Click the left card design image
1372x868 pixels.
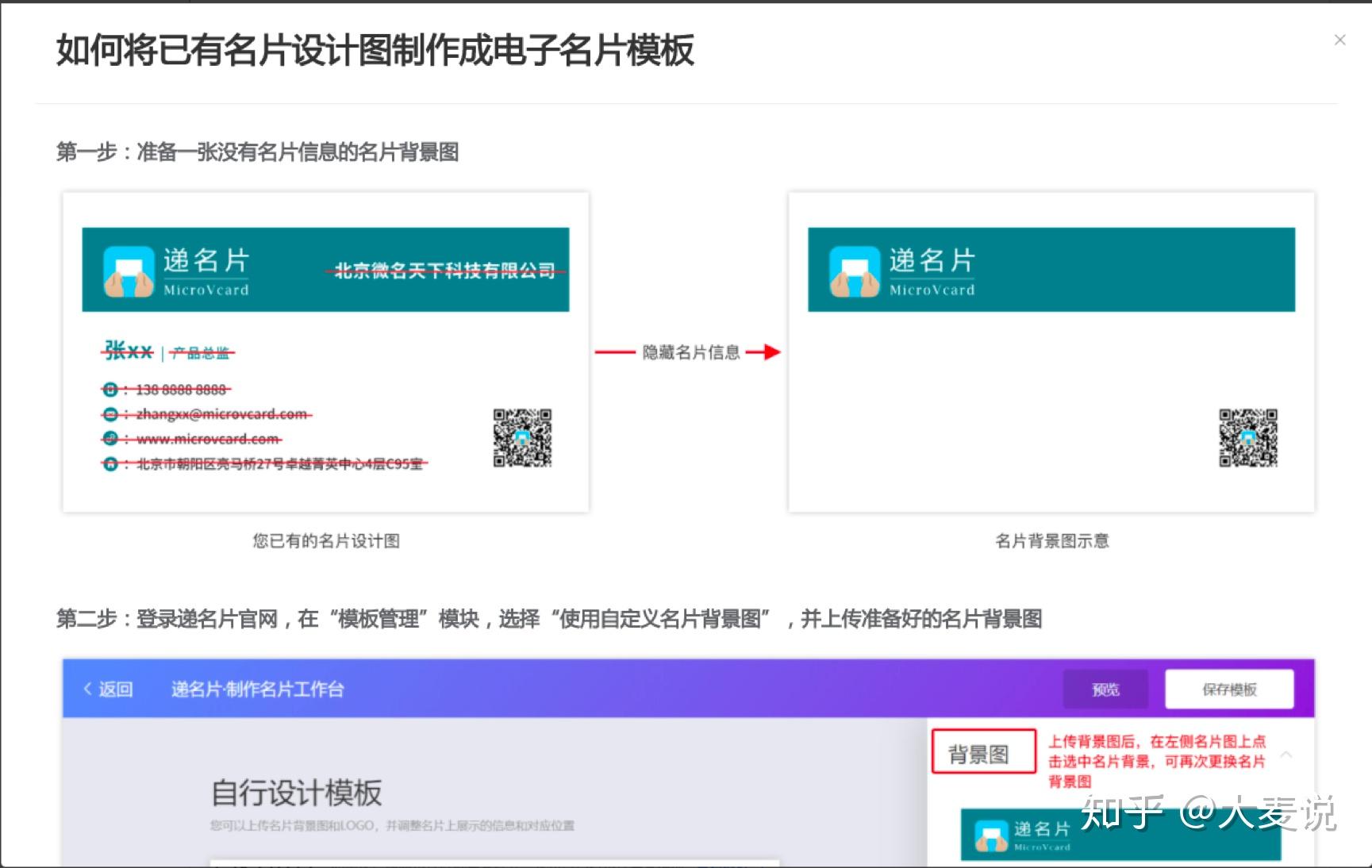325,351
